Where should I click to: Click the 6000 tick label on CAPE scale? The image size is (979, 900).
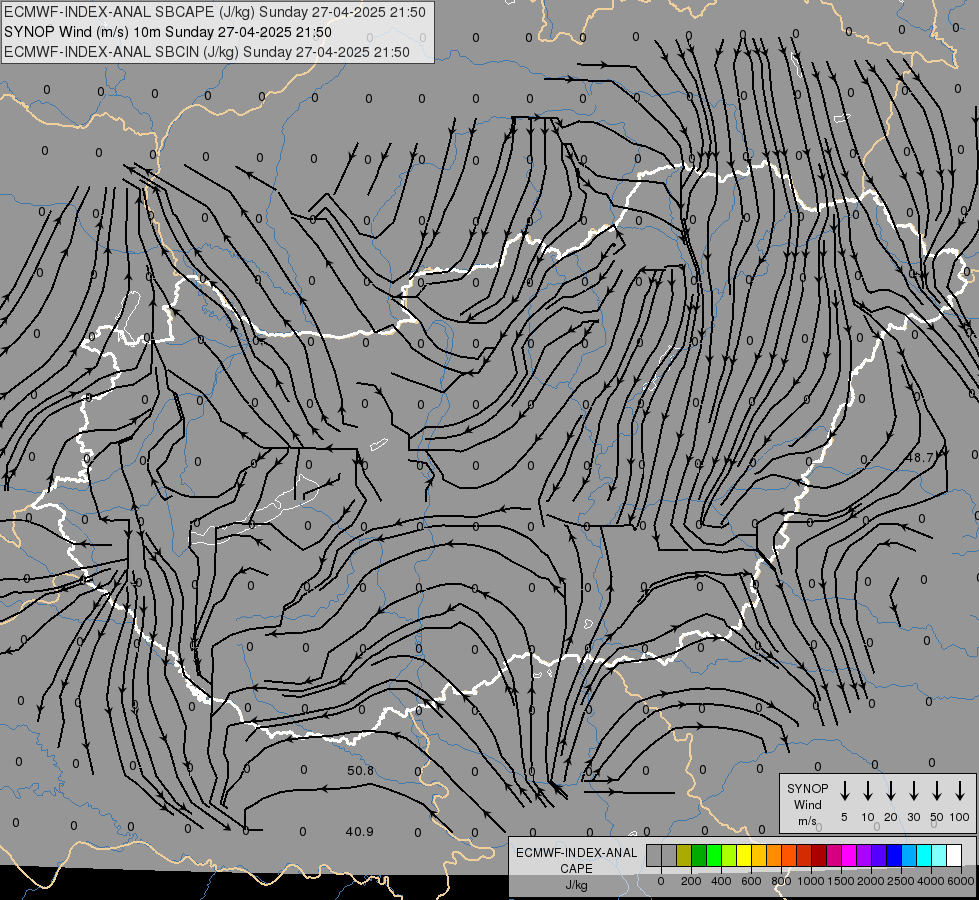pyautogui.click(x=961, y=881)
